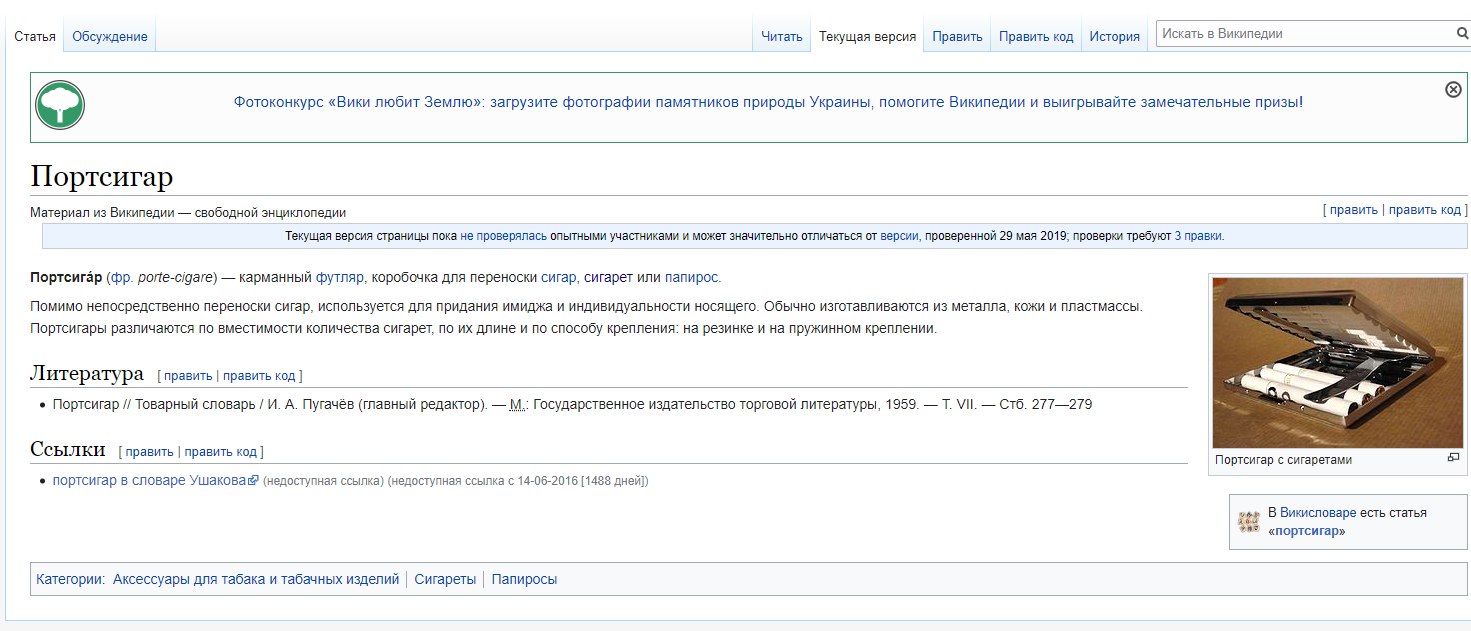Open the Вики любит Землю contest link
Image resolution: width=1471 pixels, height=631 pixels.
768,102
